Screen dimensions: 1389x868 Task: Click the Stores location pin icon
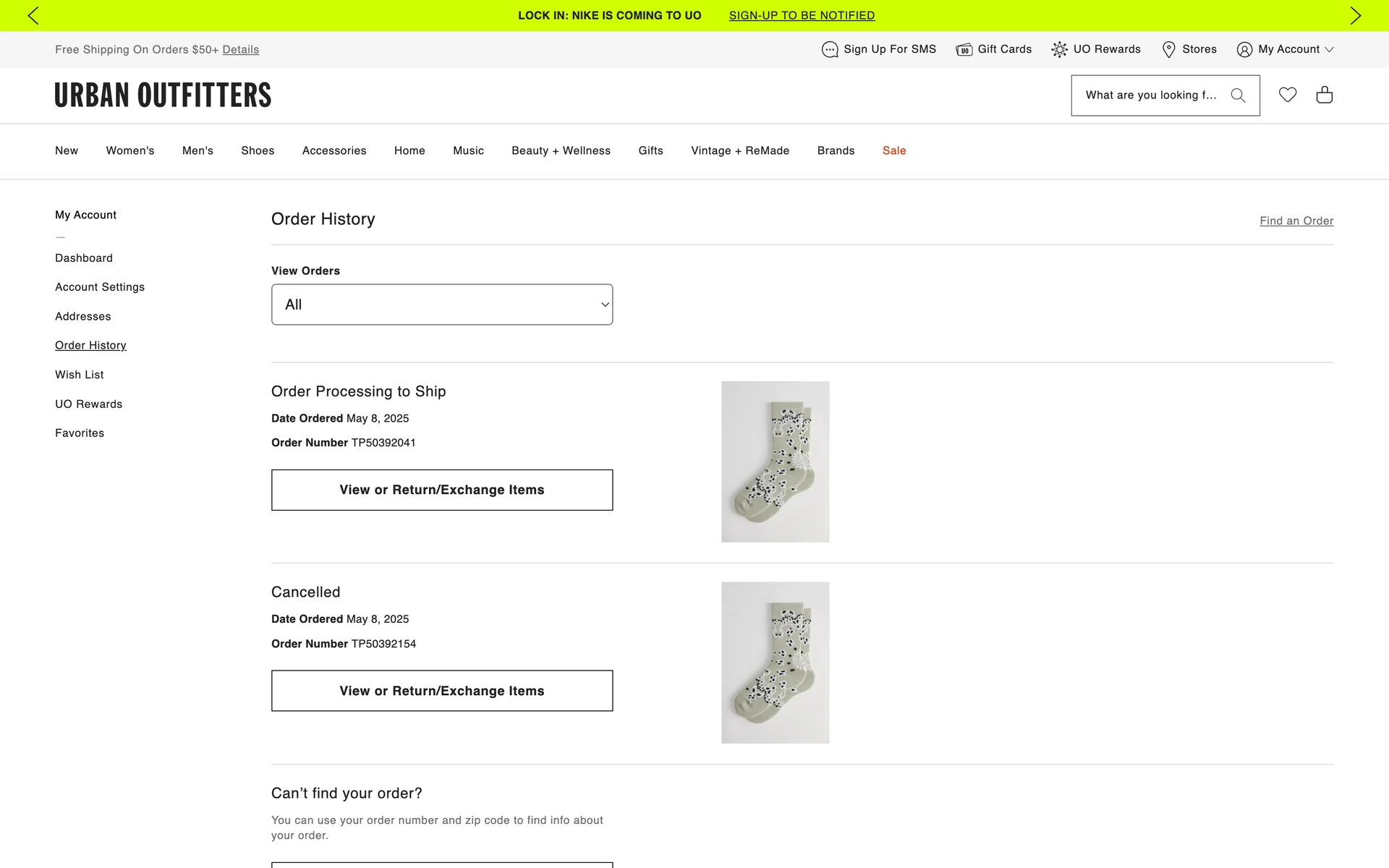click(1168, 49)
